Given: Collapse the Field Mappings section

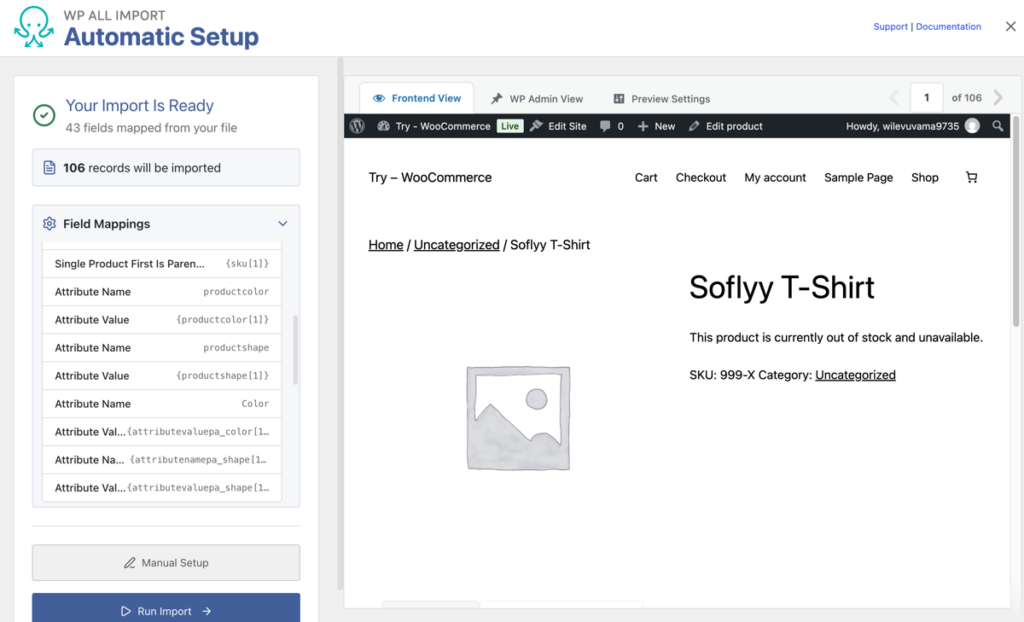Looking at the screenshot, I should [283, 223].
